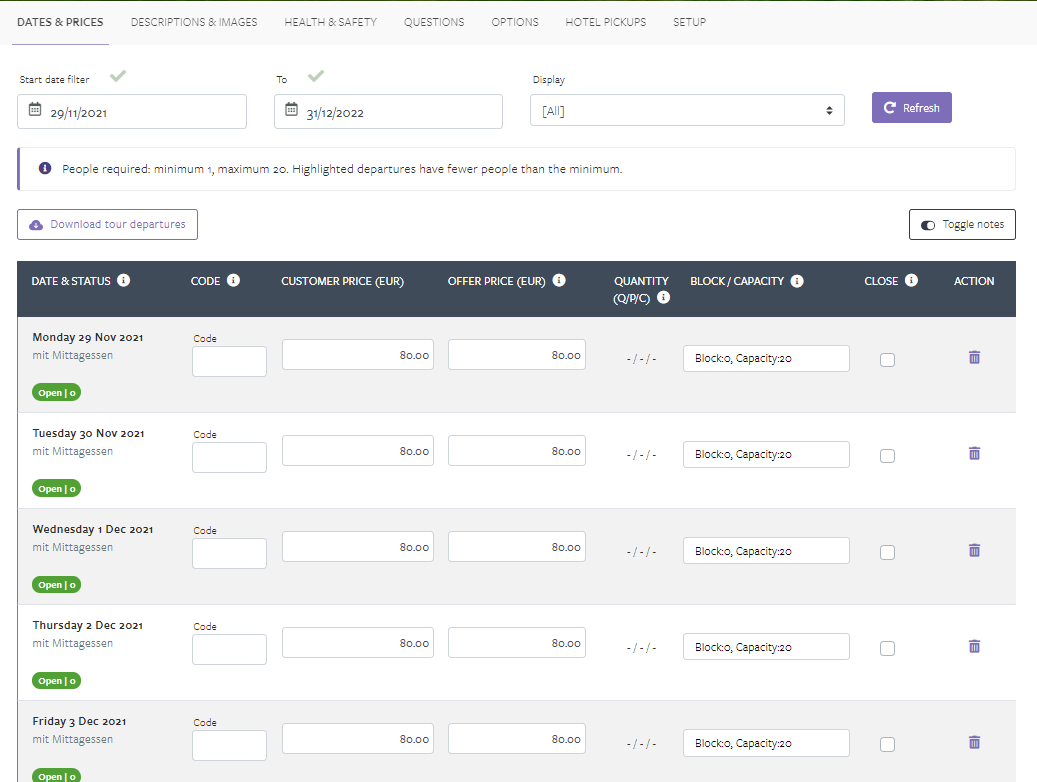Open Health & Safety tab
The width and height of the screenshot is (1037, 782).
(331, 22)
